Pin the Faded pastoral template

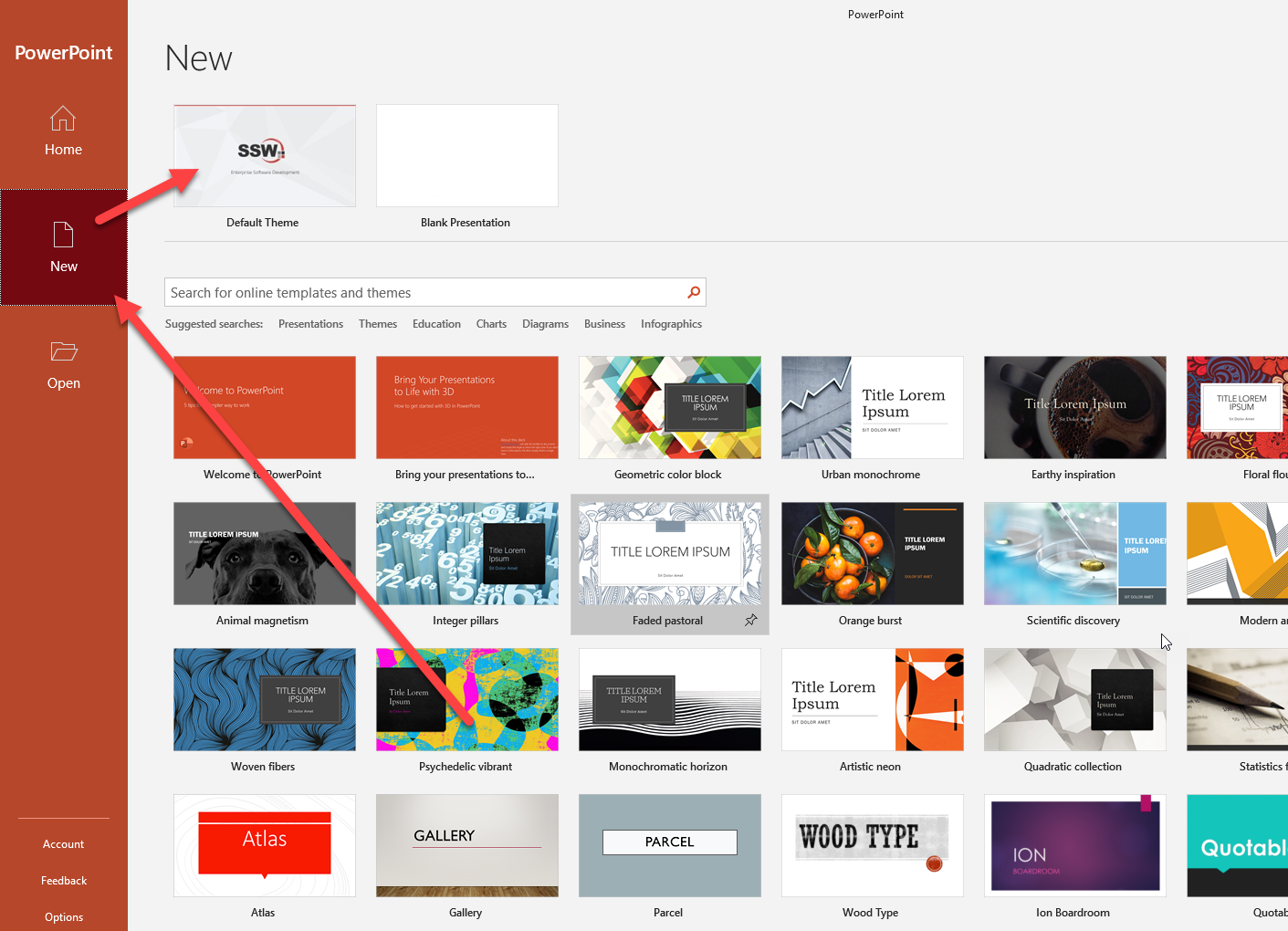pos(750,621)
